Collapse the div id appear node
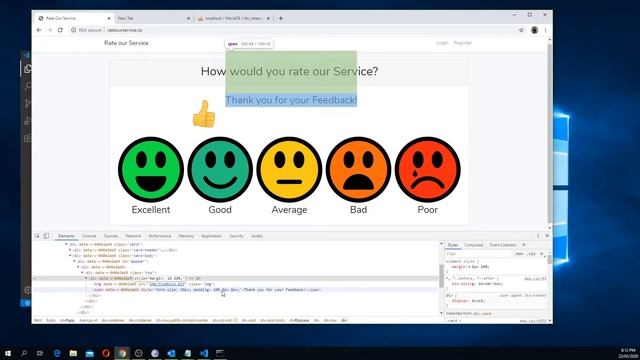This screenshot has height=360, width=640. 74,261
